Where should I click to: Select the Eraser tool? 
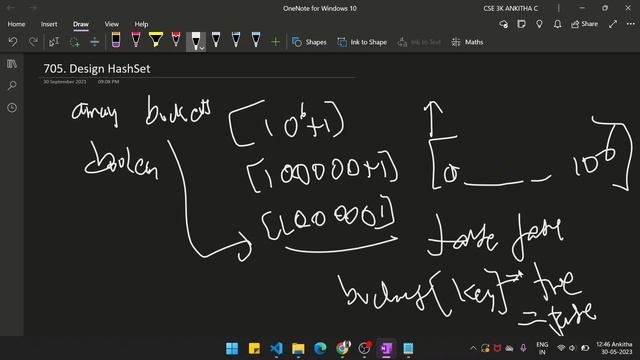click(116, 40)
